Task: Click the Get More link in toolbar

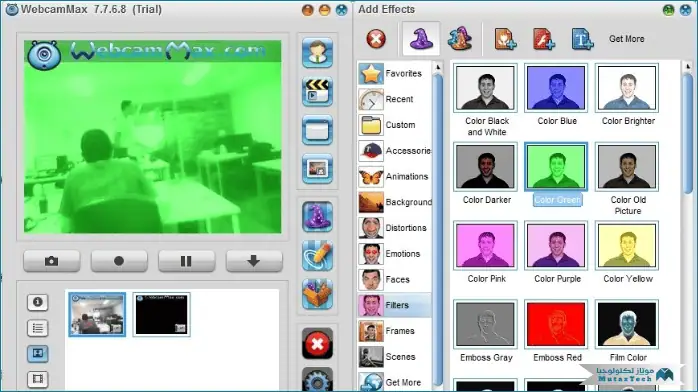Action: point(626,39)
